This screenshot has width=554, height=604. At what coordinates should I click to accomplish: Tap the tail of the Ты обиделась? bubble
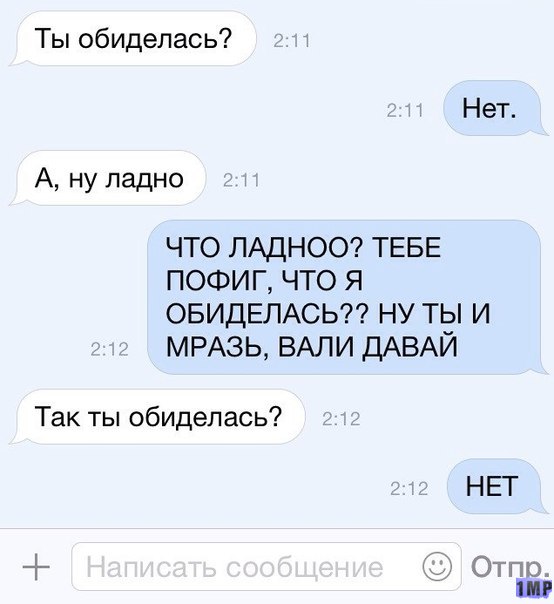(15, 60)
